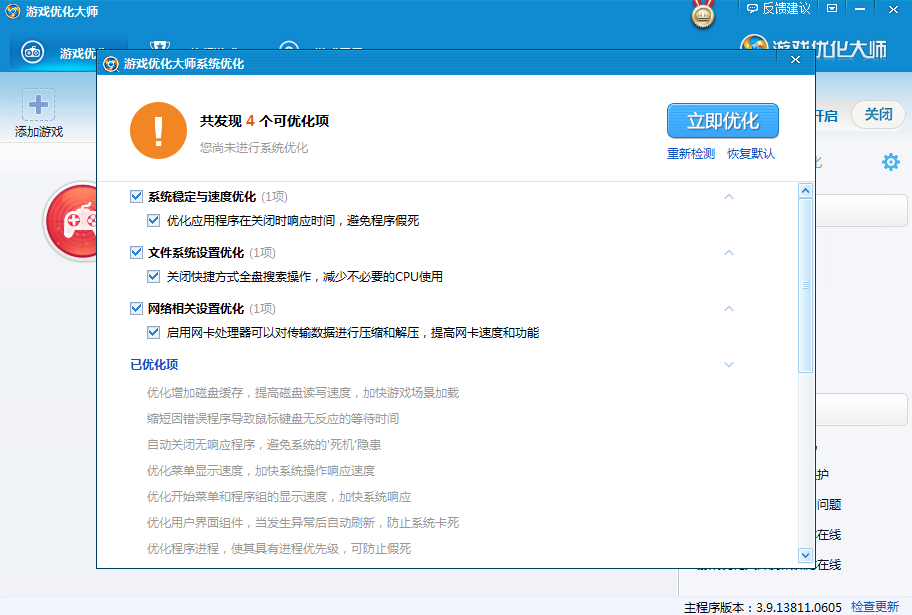Open settings via the gear icon

tap(890, 162)
